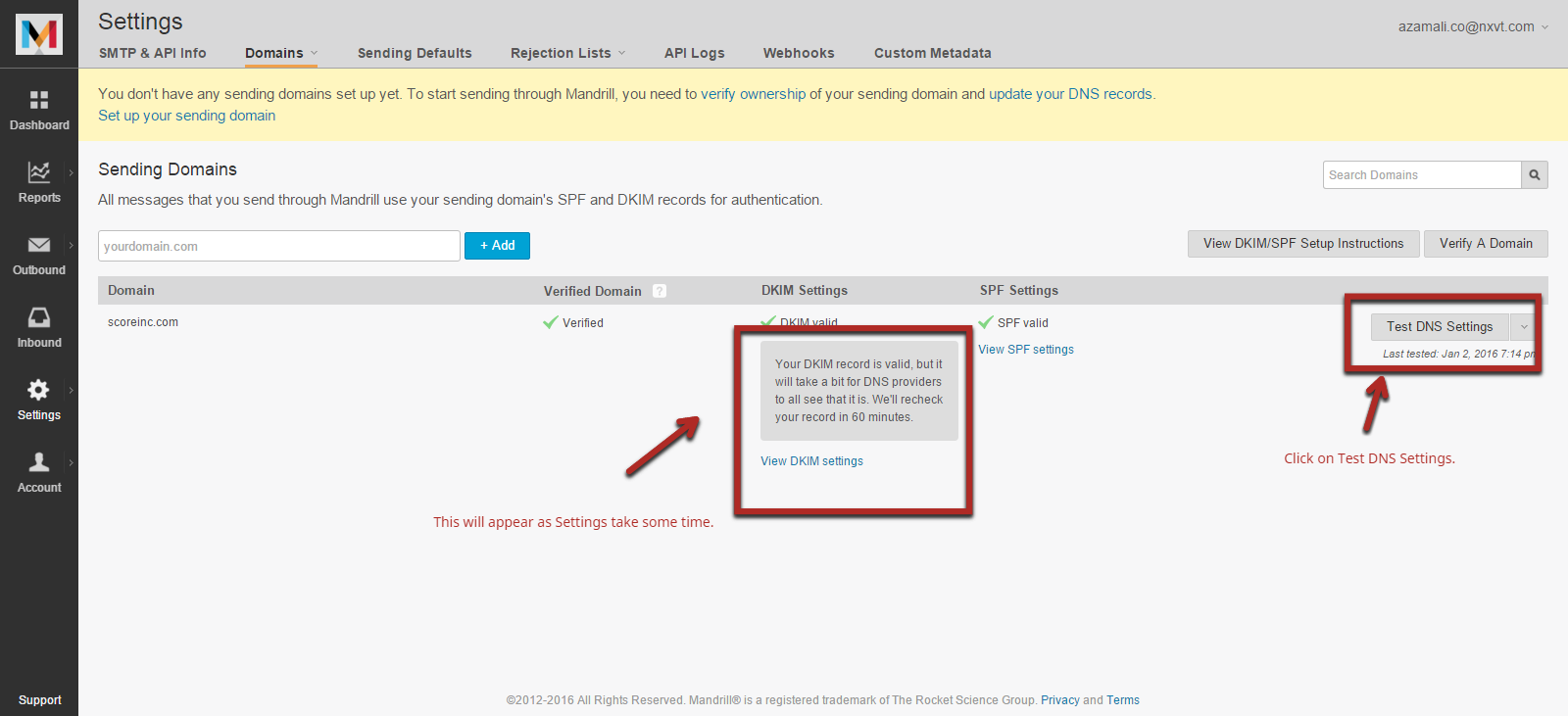Viewport: 1568px width, 716px height.
Task: Click Support in the sidebar
Action: (39, 700)
